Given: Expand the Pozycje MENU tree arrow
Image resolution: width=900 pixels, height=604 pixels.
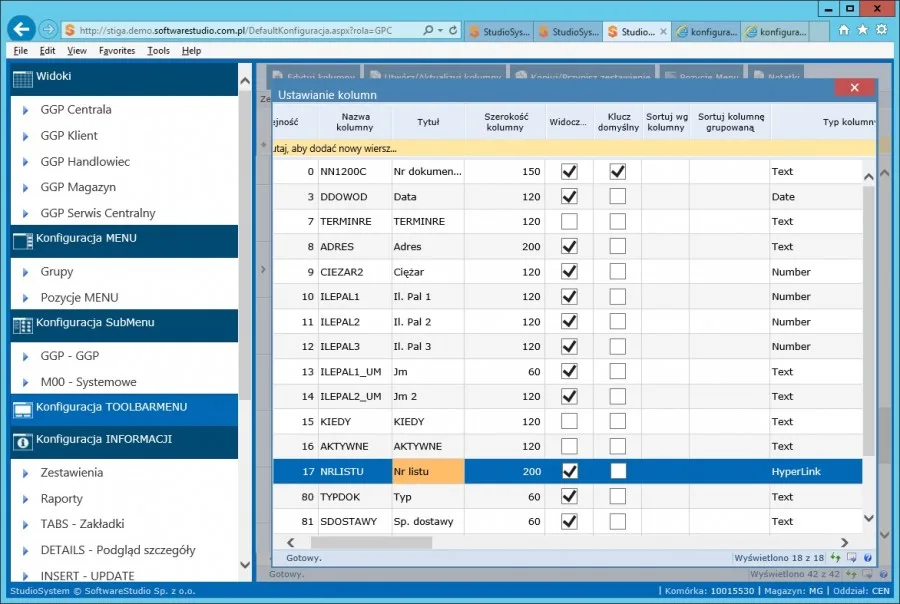Looking at the screenshot, I should (x=25, y=298).
